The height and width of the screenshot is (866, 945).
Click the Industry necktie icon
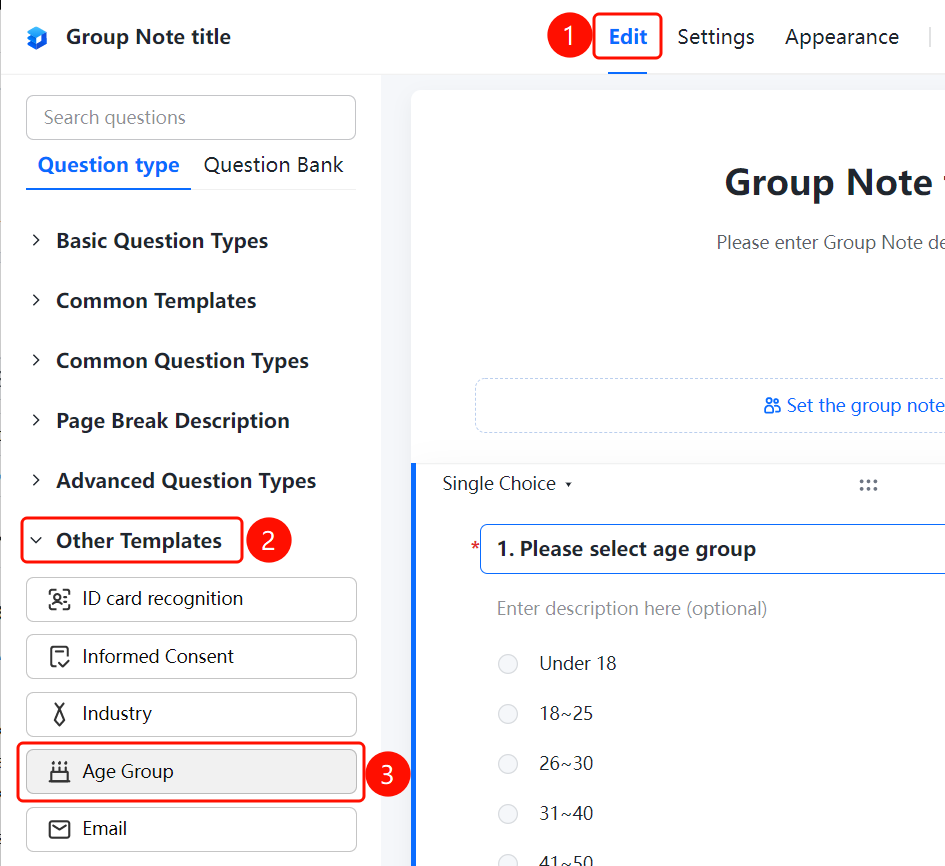[x=59, y=714]
